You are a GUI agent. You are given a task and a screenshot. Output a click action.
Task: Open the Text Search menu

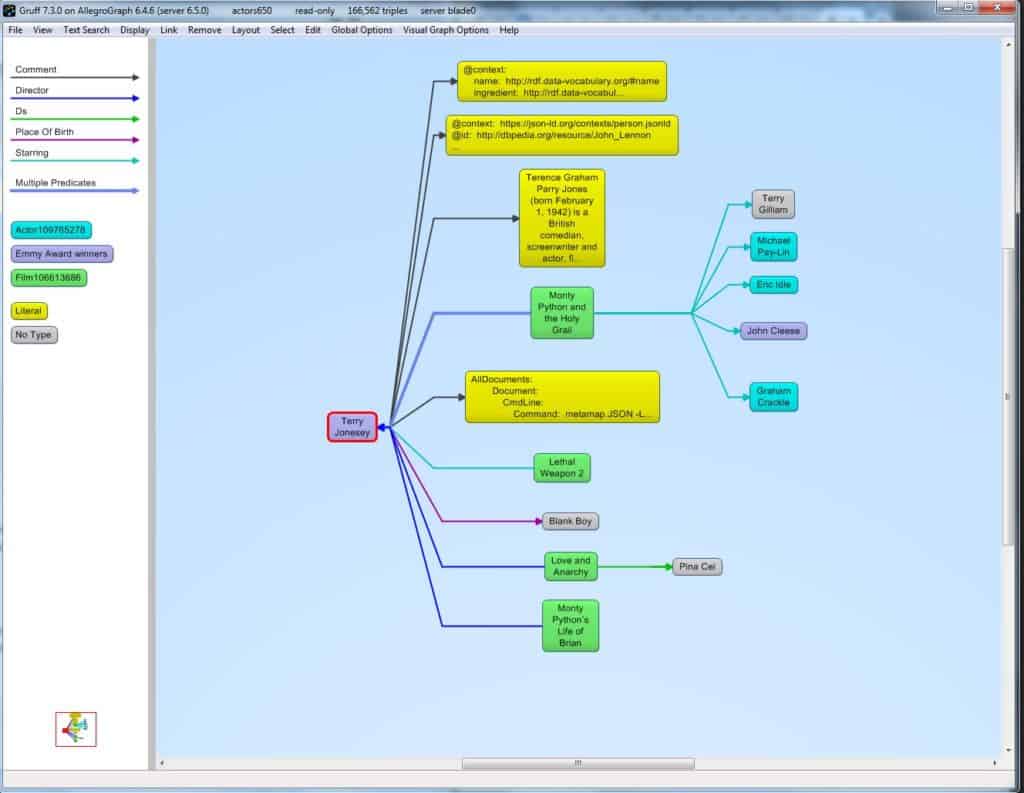point(86,30)
